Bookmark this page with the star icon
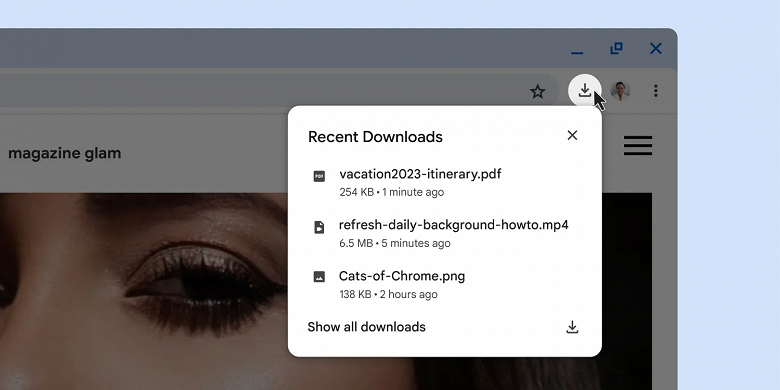Screen dimensions: 780x390 537,91
